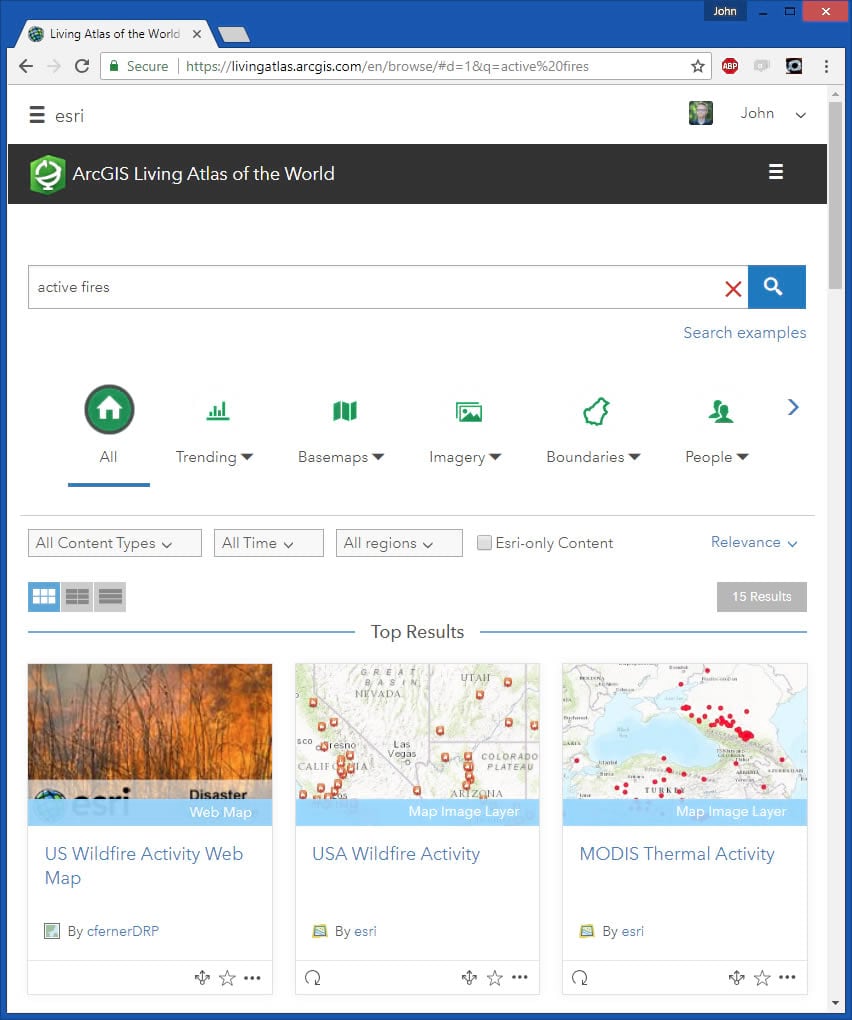Image resolution: width=852 pixels, height=1020 pixels.
Task: Show more categories with right chevron
Action: pos(793,407)
